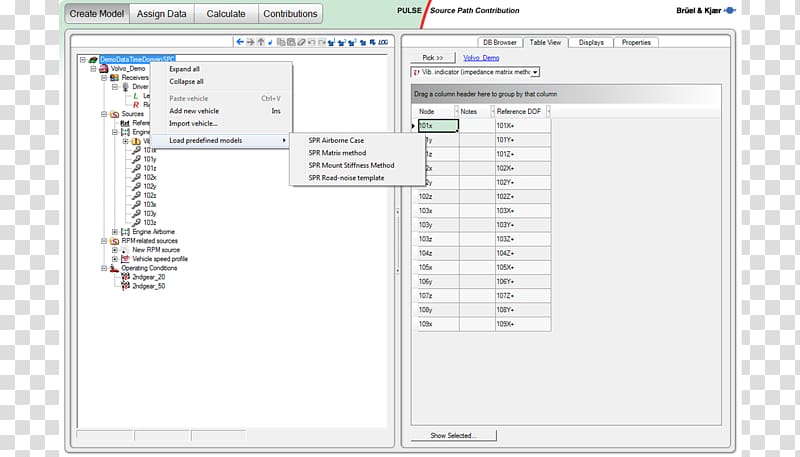Collapse the Volvo_Demo tree node
The height and width of the screenshot is (457, 800).
pyautogui.click(x=93, y=68)
